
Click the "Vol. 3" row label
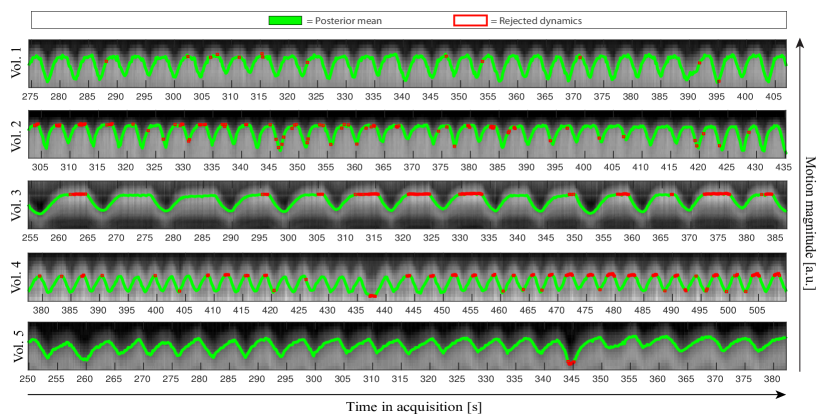17,205
